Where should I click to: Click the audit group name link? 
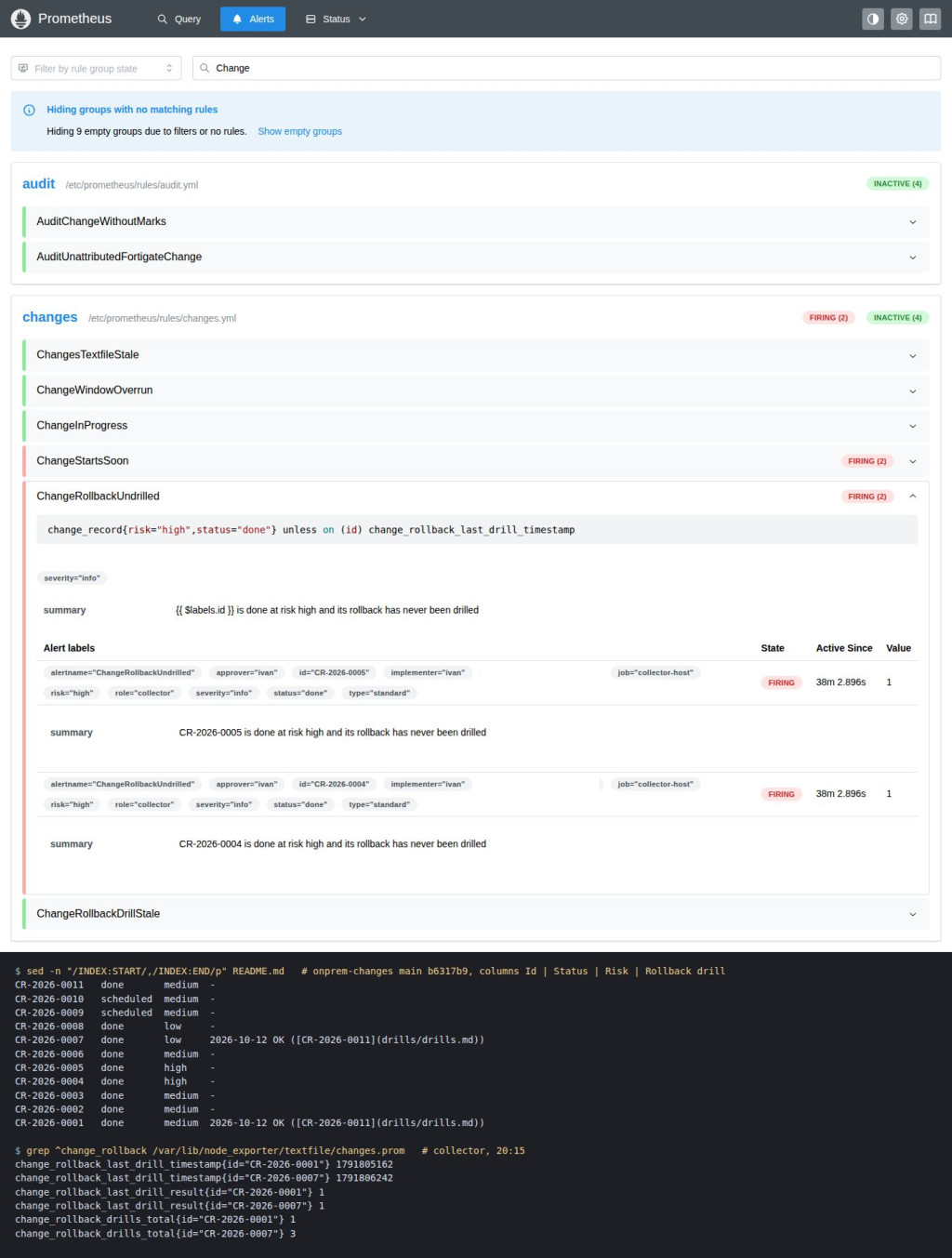(38, 184)
